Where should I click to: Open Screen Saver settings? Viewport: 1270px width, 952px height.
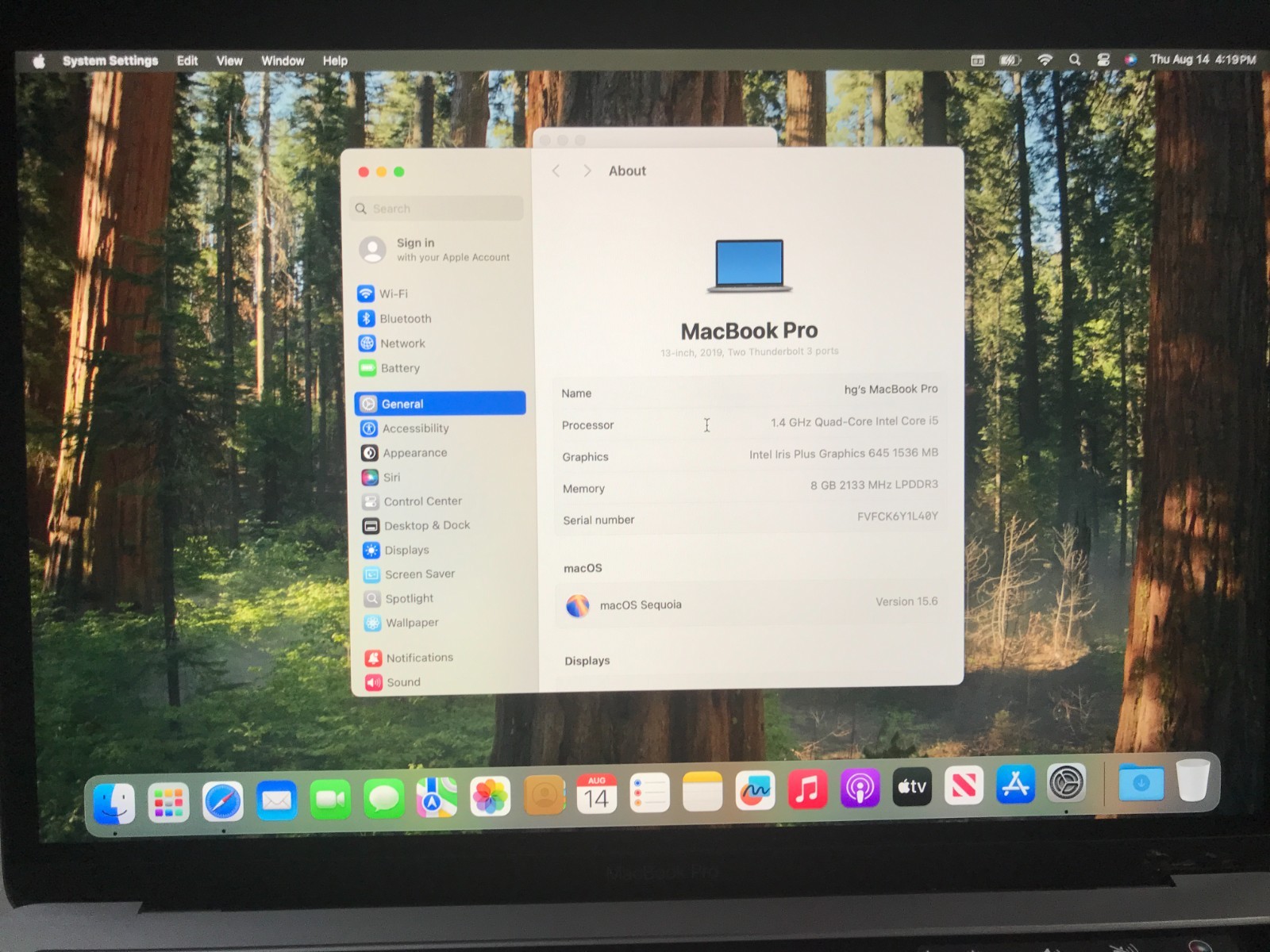419,574
